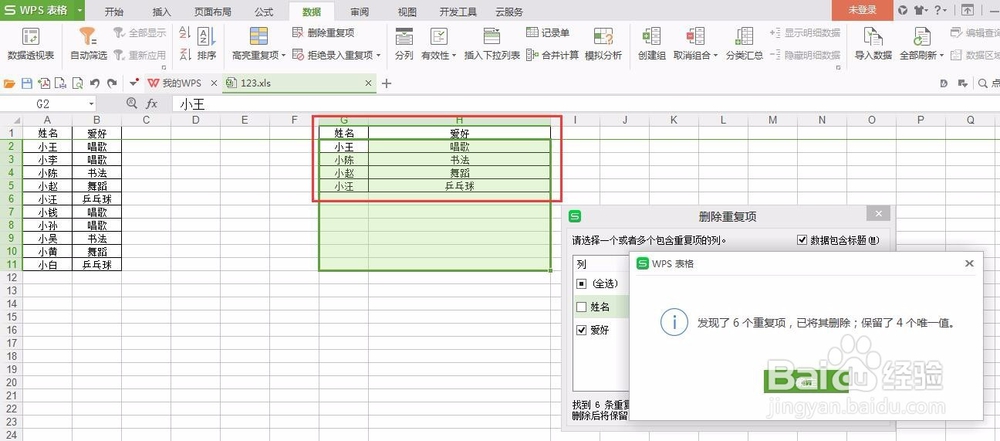
Task: Open the quick access toolbar customize arrow
Action: pos(133,83)
